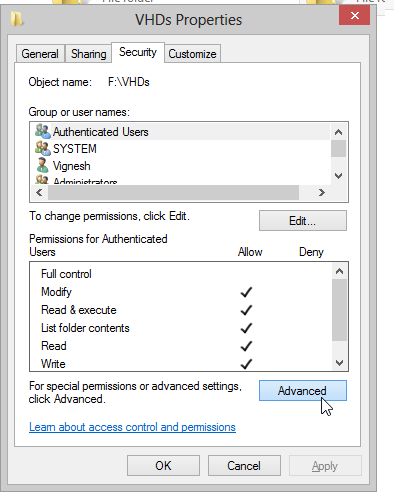Switch to the Security tab
400x504 pixels.
[x=138, y=52]
